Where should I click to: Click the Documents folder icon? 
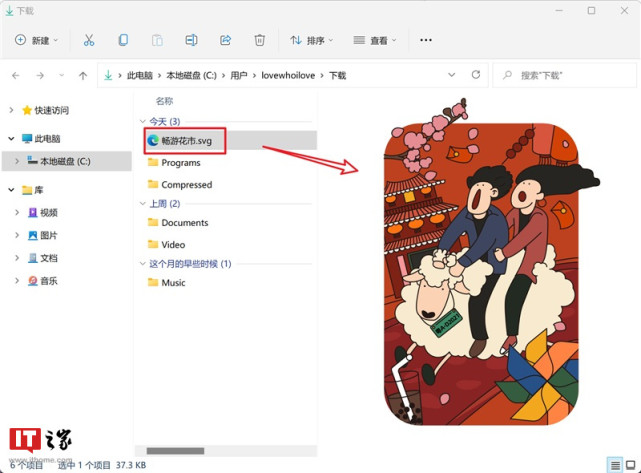[153, 222]
